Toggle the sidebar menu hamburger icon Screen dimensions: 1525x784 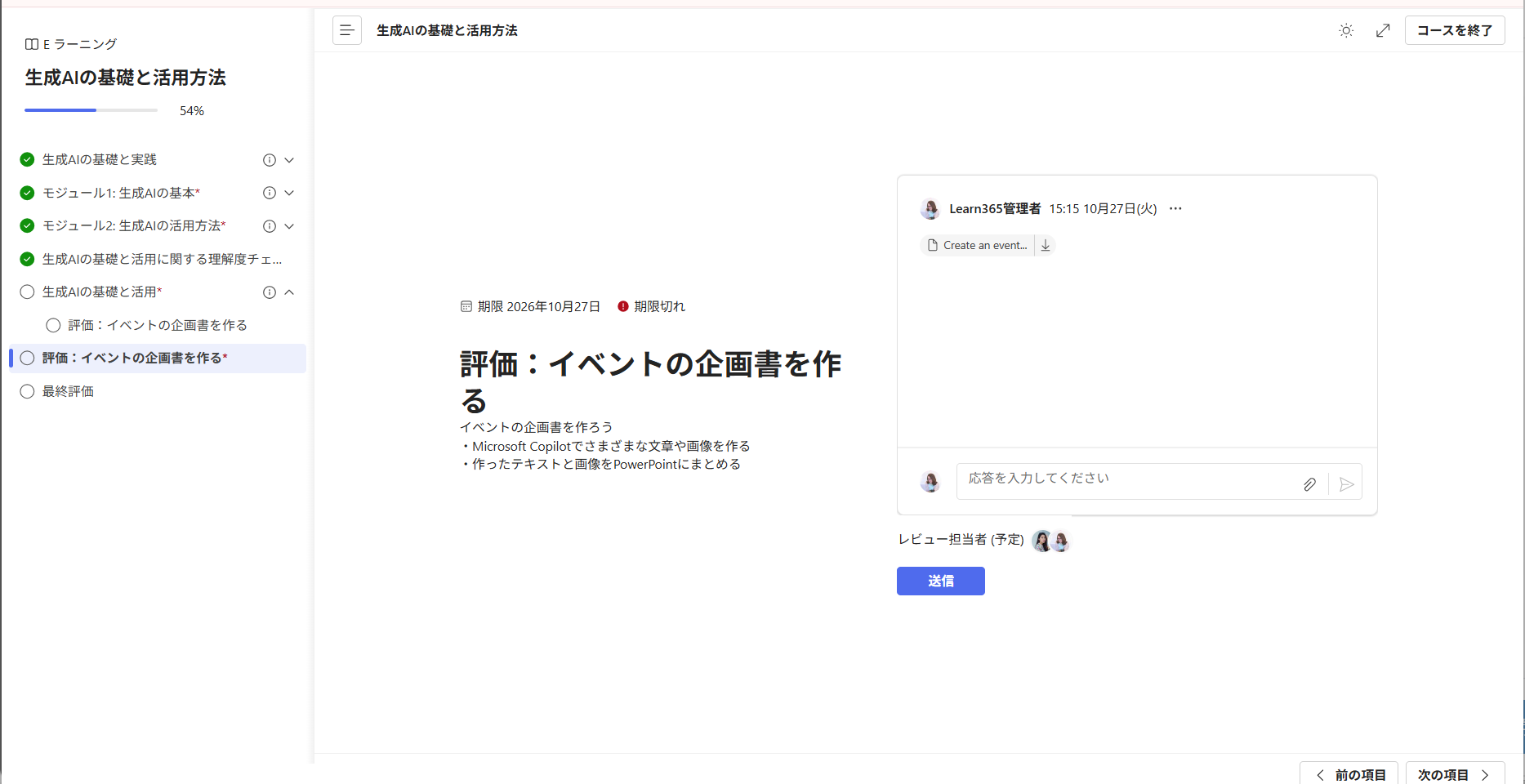point(346,30)
